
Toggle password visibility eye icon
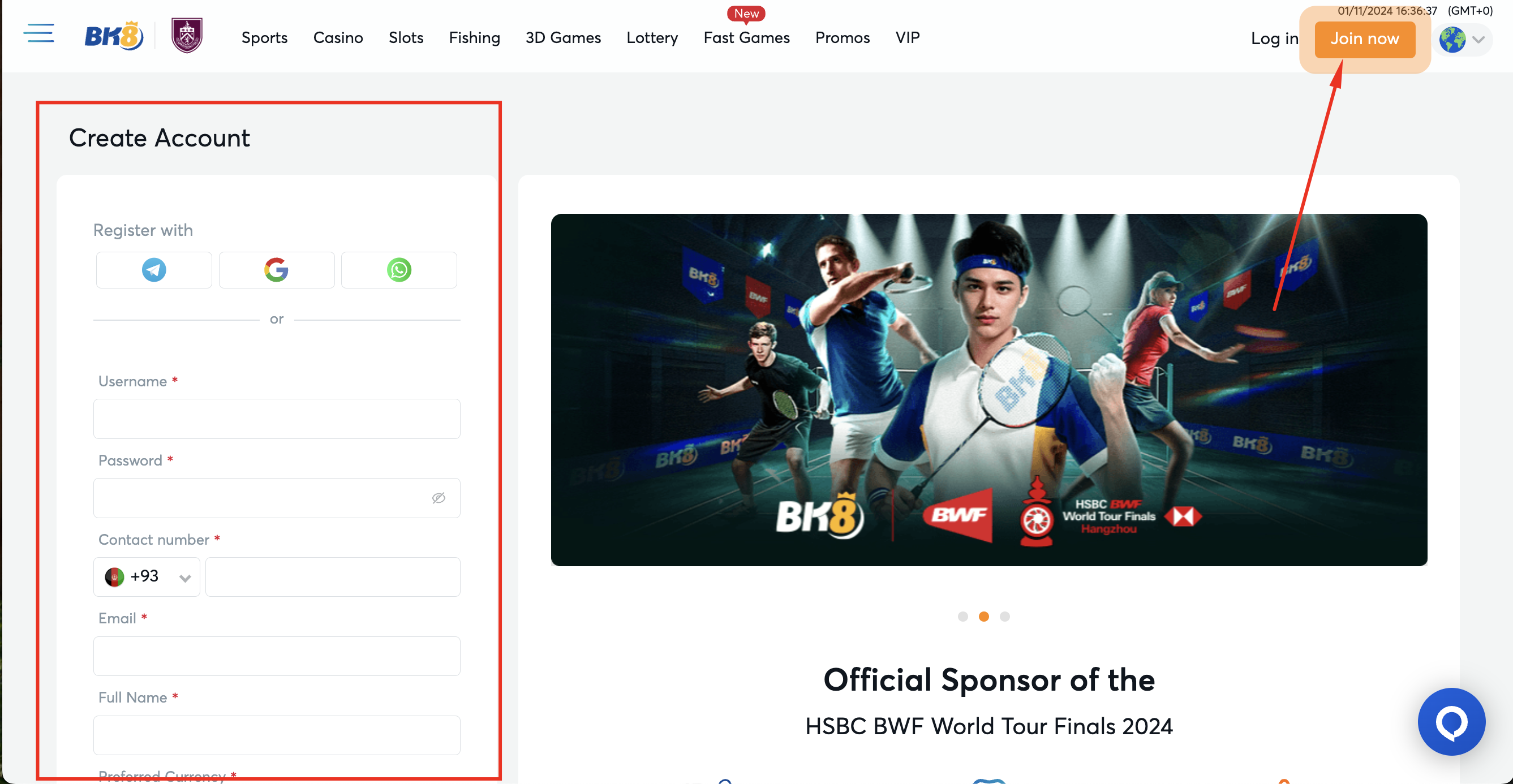[439, 498]
